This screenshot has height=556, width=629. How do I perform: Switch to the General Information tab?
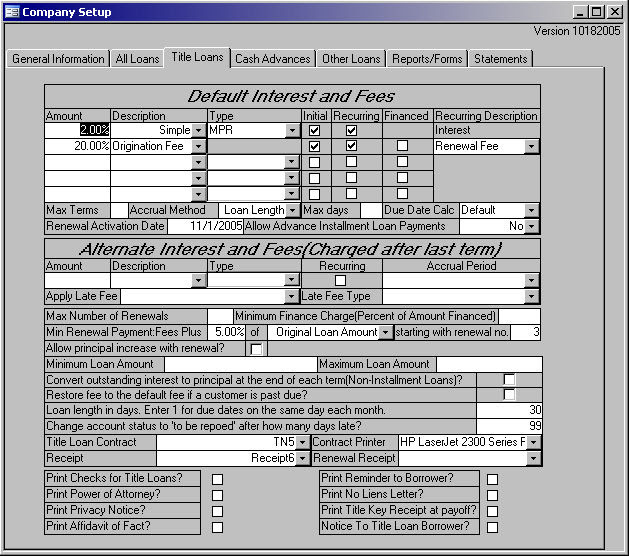58,59
